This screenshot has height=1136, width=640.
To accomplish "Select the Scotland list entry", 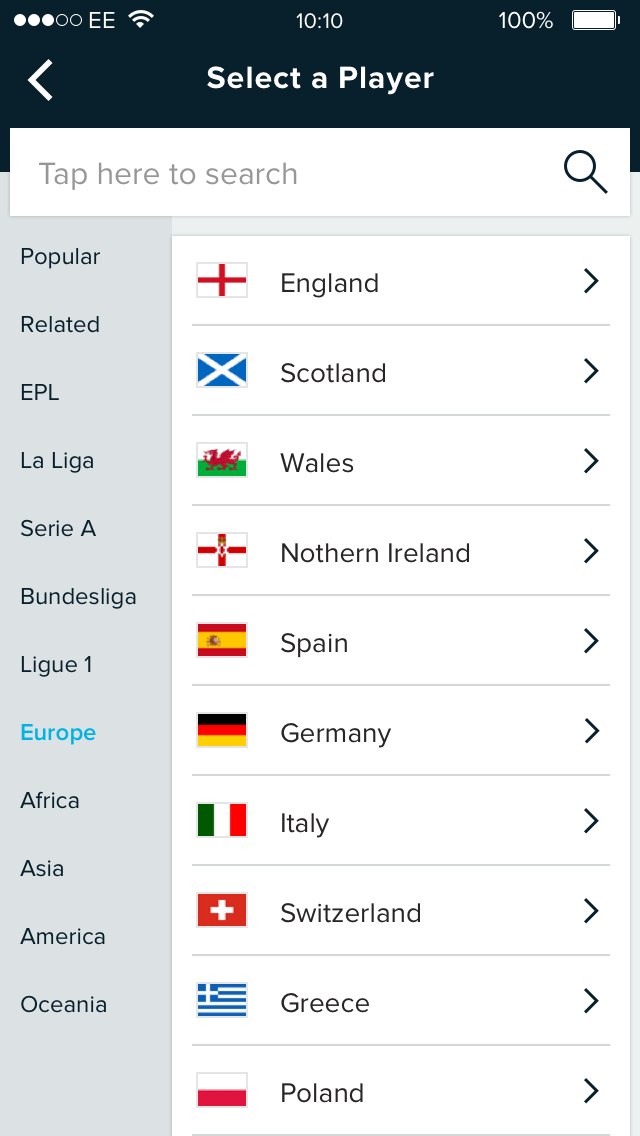I will point(400,372).
